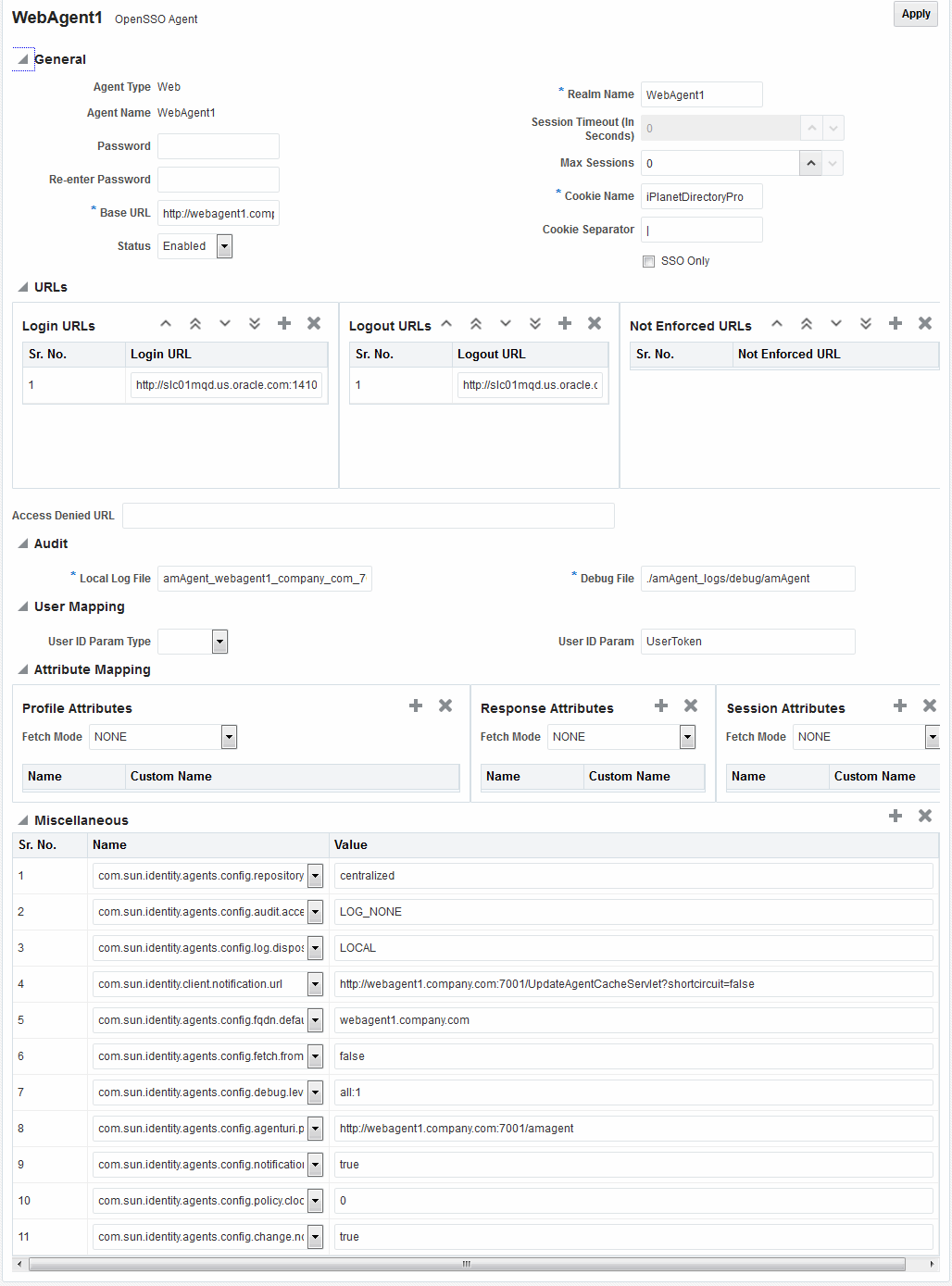
Task: Move Login URL down one position
Action: click(225, 323)
